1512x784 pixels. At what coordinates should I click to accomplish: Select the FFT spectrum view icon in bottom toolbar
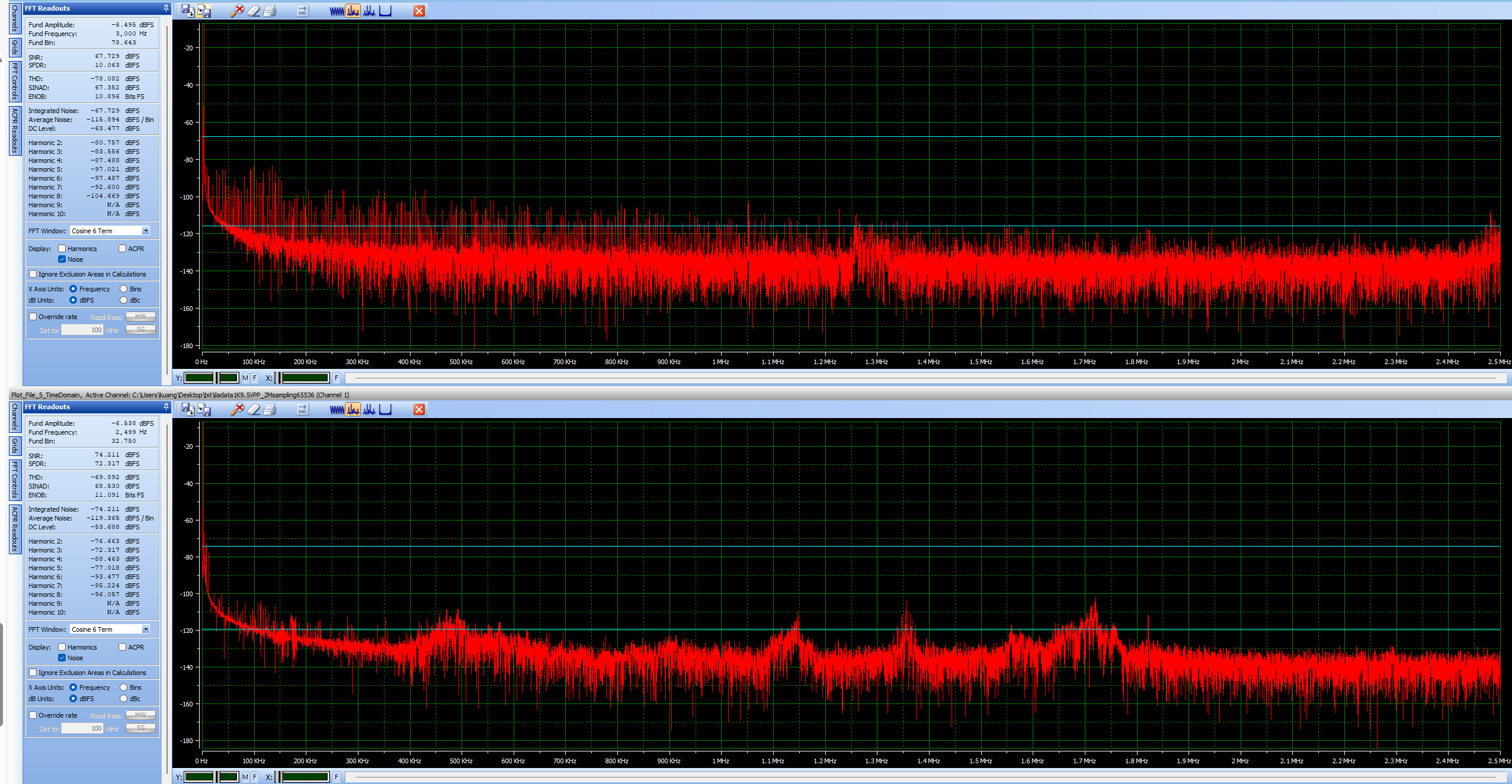click(353, 409)
